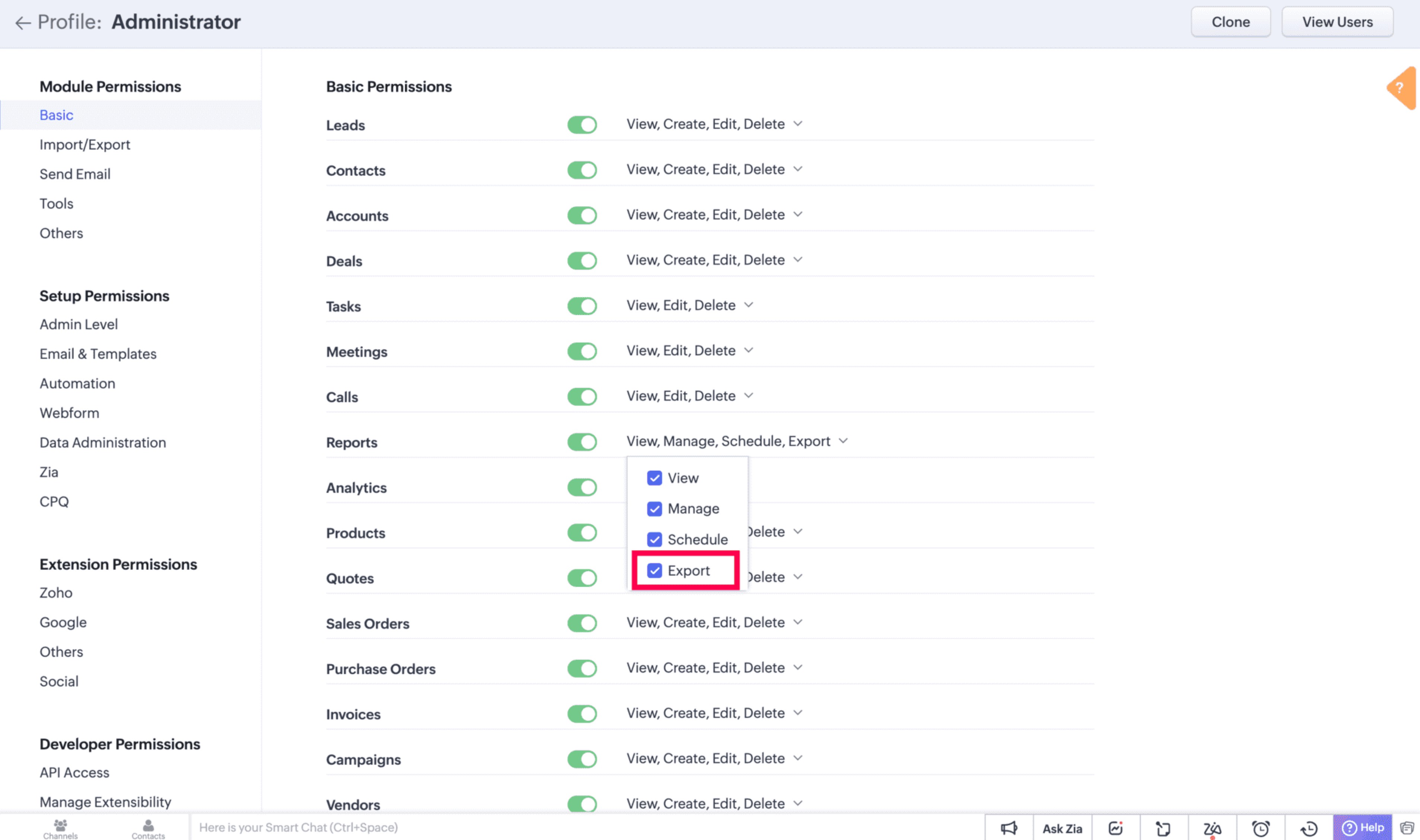Select Data Administration in Setup Permissions
Screen dimensions: 1420x840
tap(102, 443)
